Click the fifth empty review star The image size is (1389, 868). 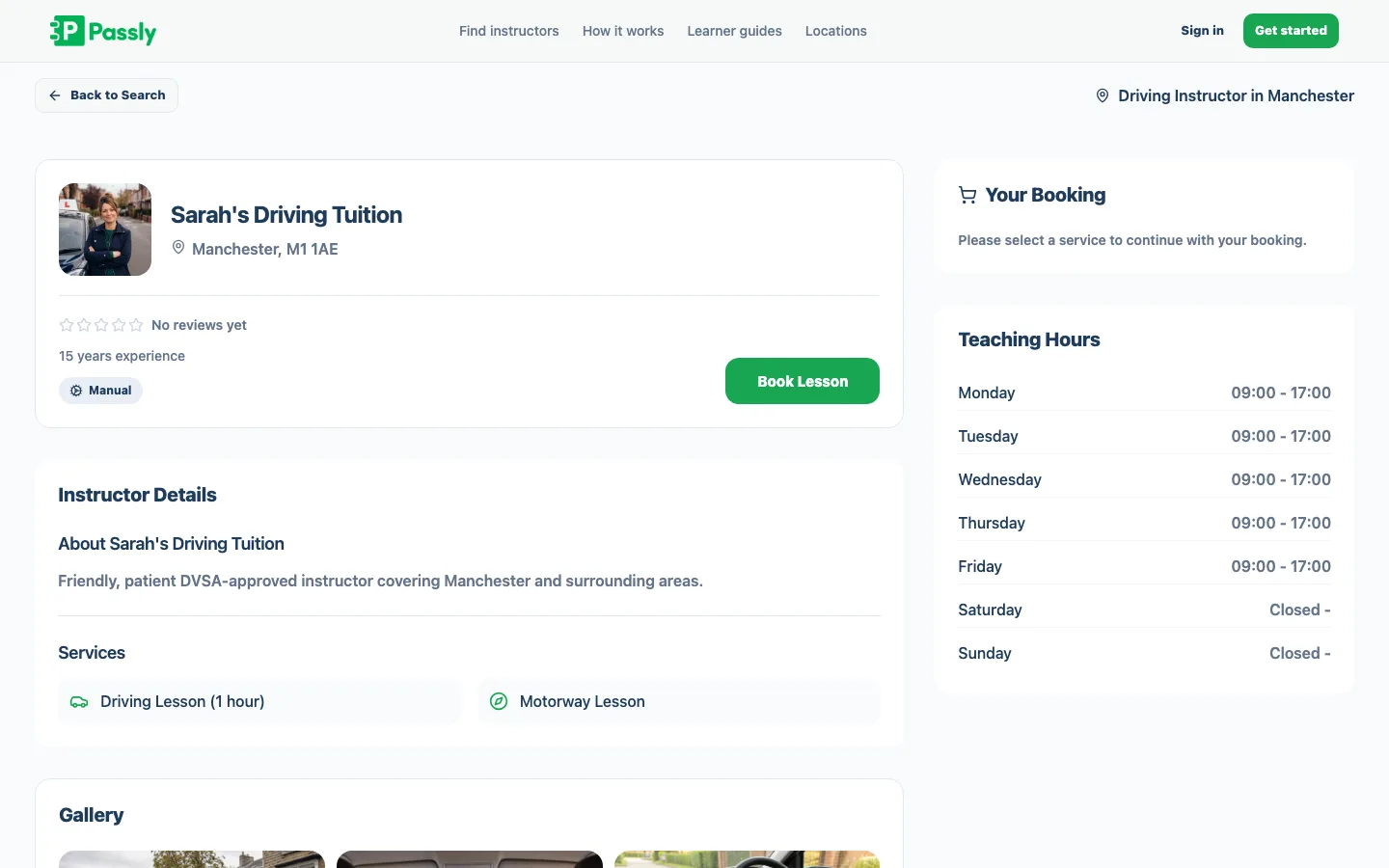point(136,325)
